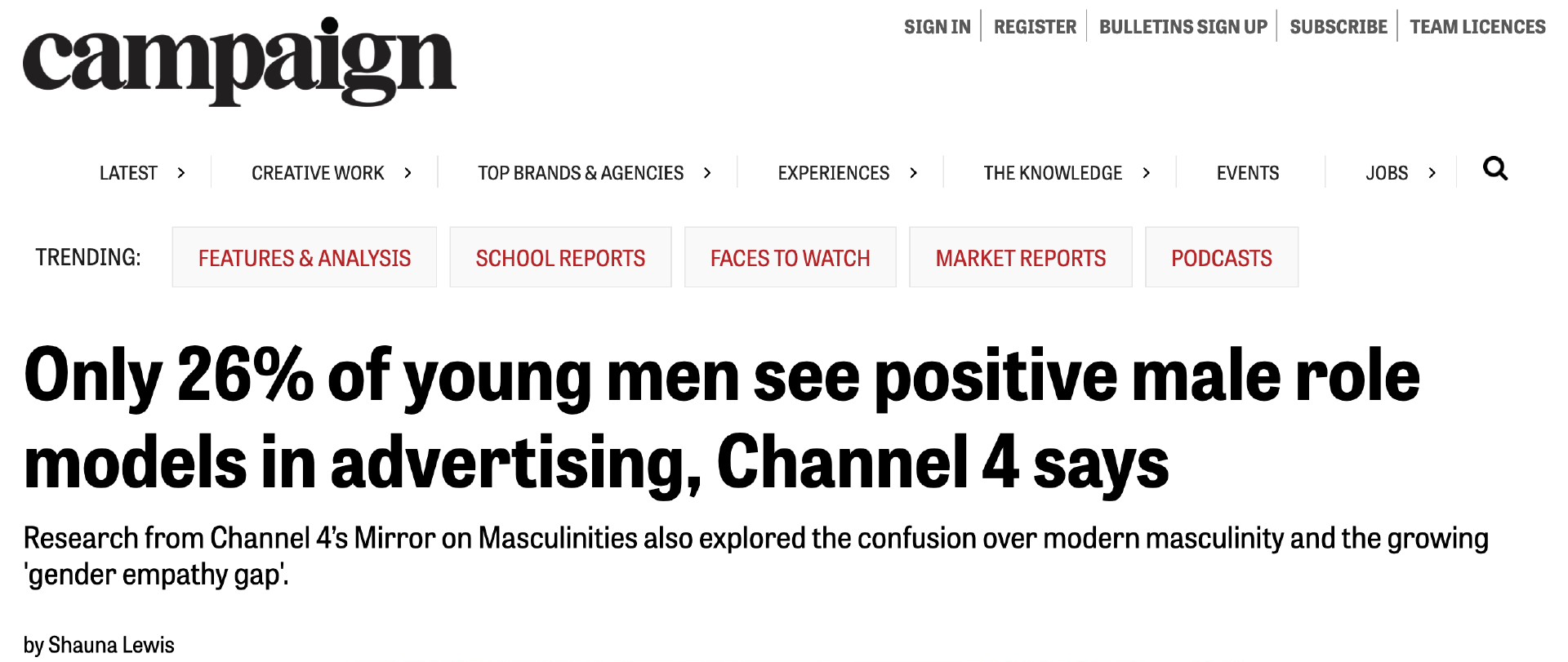Open the Events menu item
This screenshot has width=1568, height=662.
(x=1247, y=173)
